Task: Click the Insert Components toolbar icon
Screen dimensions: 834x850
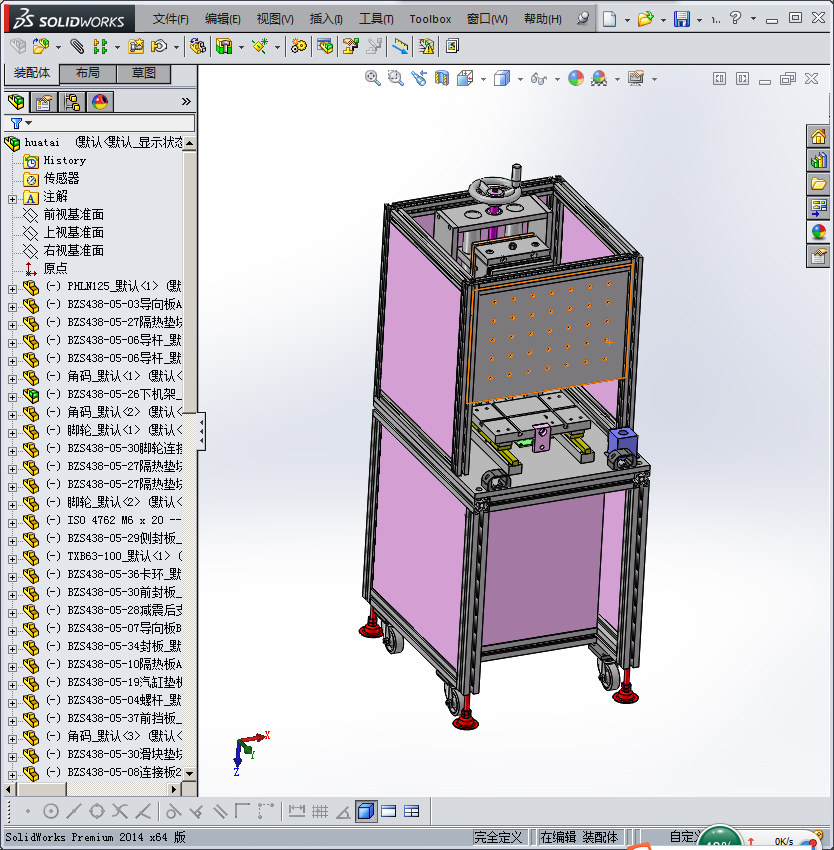Action: (41, 46)
